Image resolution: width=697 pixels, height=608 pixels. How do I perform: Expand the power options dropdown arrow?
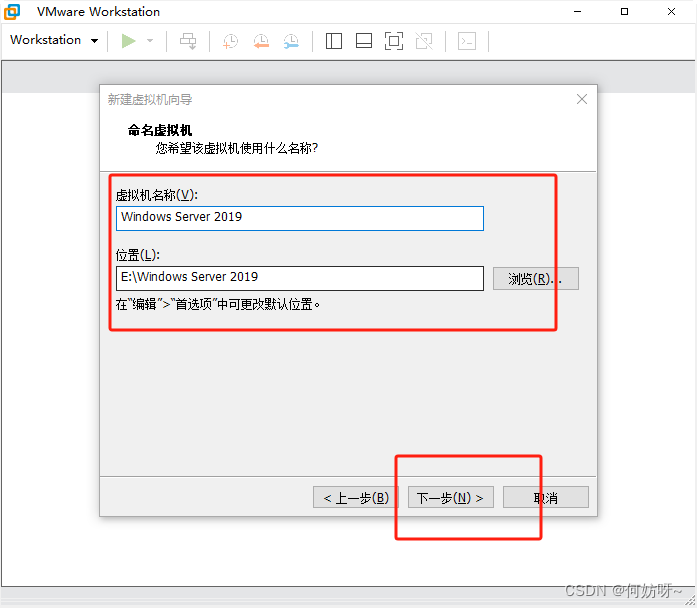(x=150, y=41)
